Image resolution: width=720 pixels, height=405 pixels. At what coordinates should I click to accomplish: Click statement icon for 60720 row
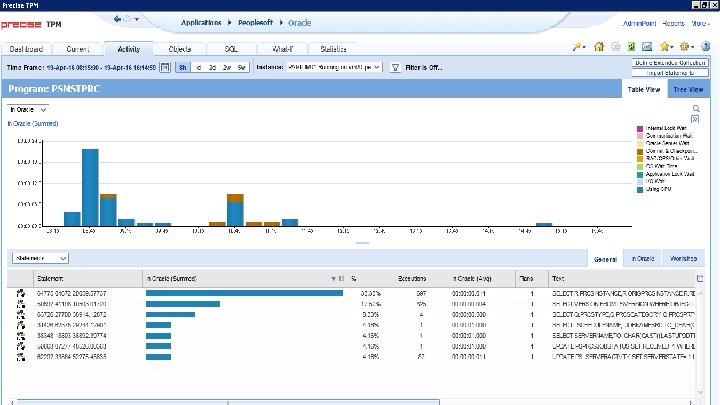21,315
